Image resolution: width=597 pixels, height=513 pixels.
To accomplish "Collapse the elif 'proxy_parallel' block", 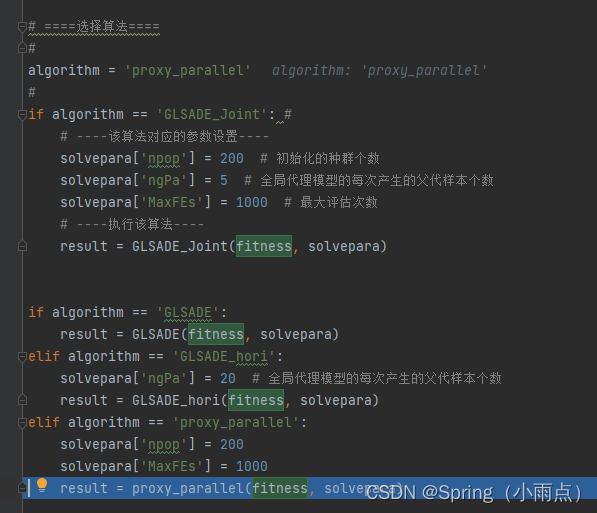I will click(22, 422).
